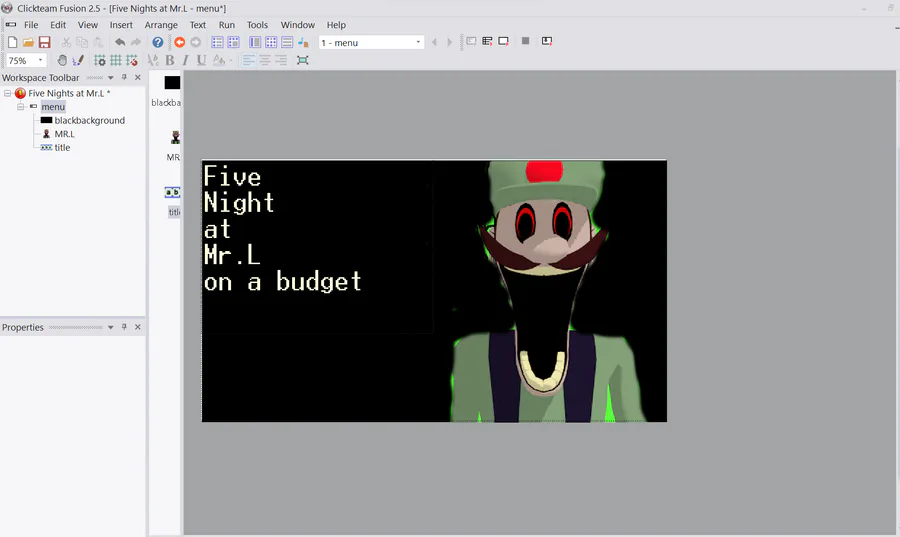The height and width of the screenshot is (537, 900).
Task: Open Properties panel options arrow
Action: 111,327
